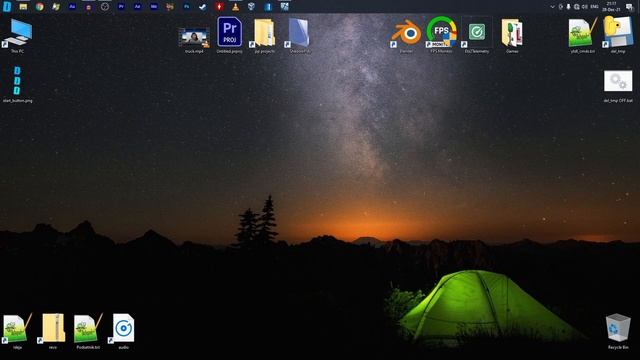The image size is (640, 360).
Task: Show hidden system tray icons chevron
Action: tap(552, 7)
